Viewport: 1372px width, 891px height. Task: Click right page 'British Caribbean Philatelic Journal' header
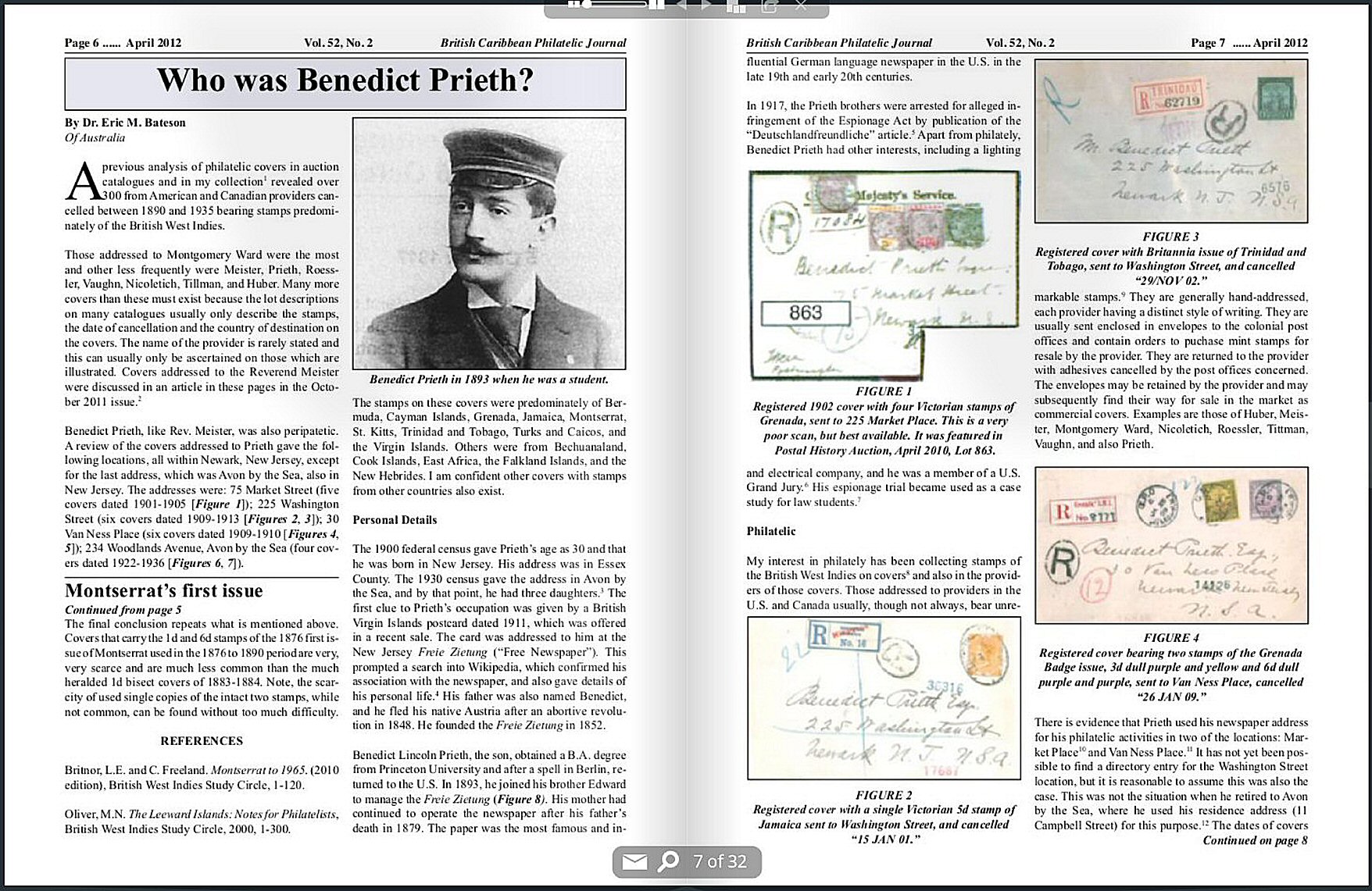coord(839,43)
